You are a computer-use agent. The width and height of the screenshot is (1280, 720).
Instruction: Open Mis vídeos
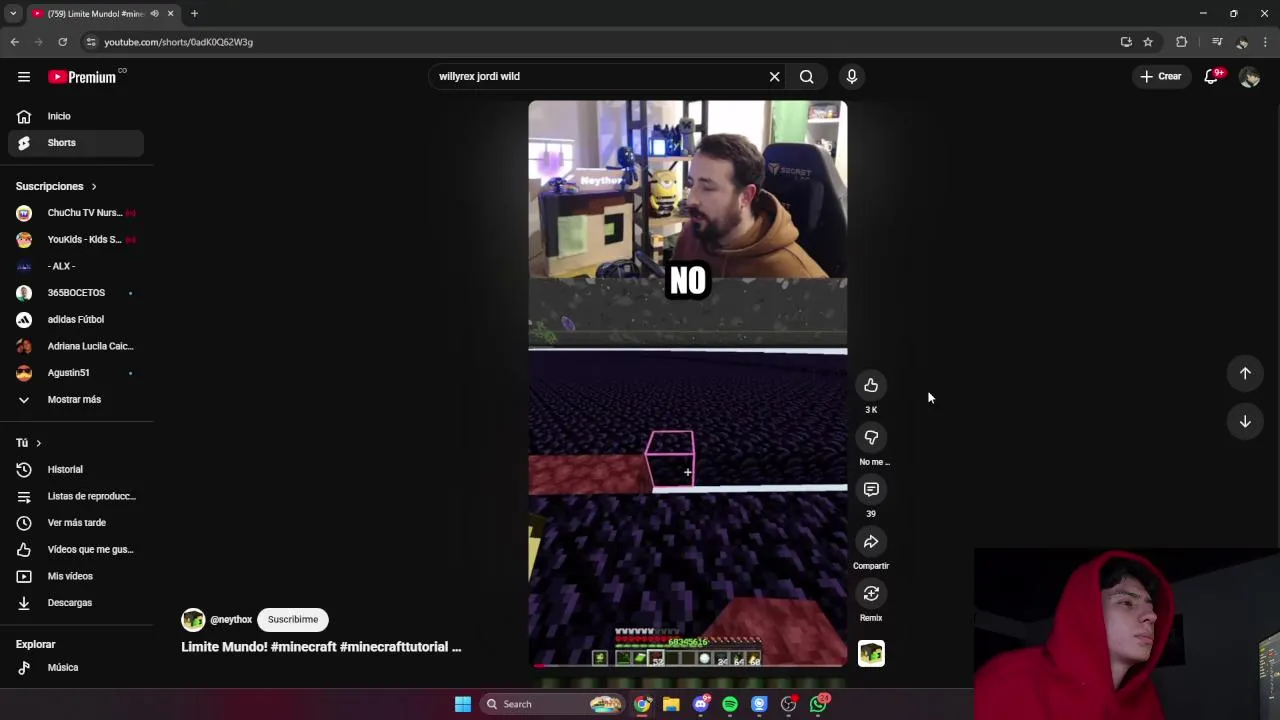pos(76,576)
